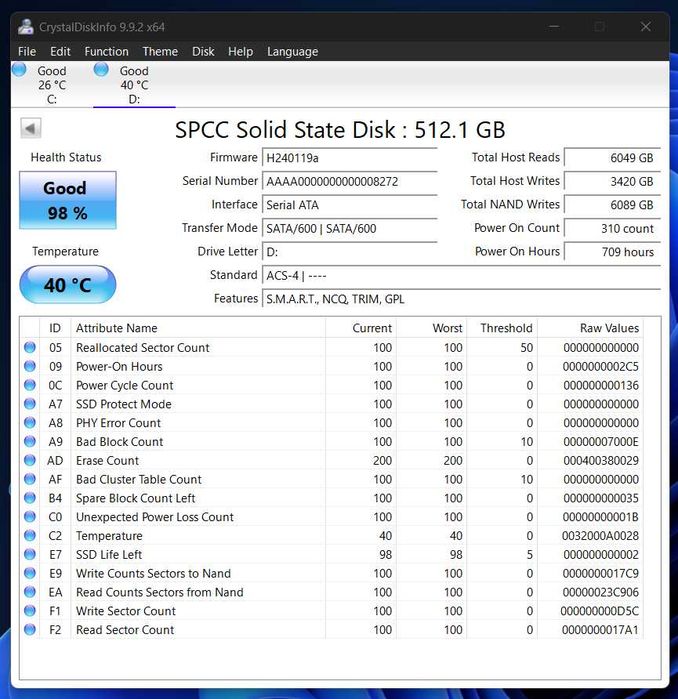Open the Theme menu
The image size is (678, 699).
pyautogui.click(x=160, y=52)
